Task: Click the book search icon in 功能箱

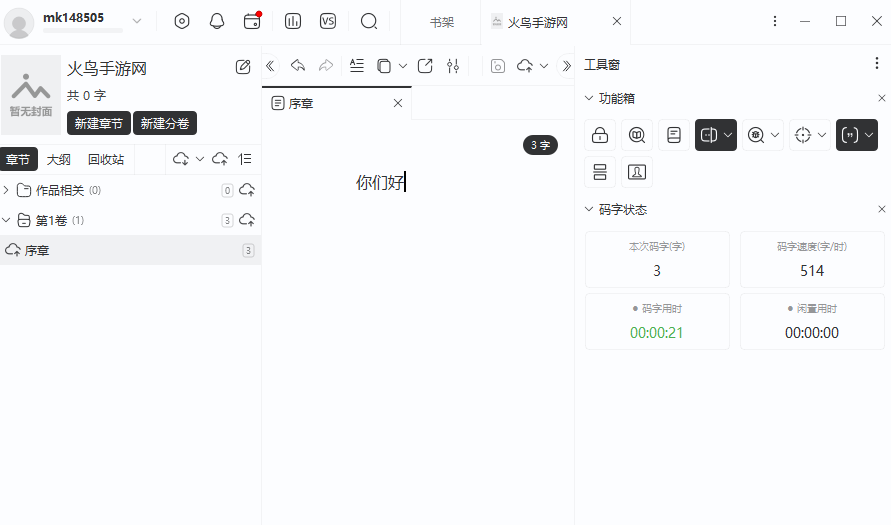Action: 637,135
